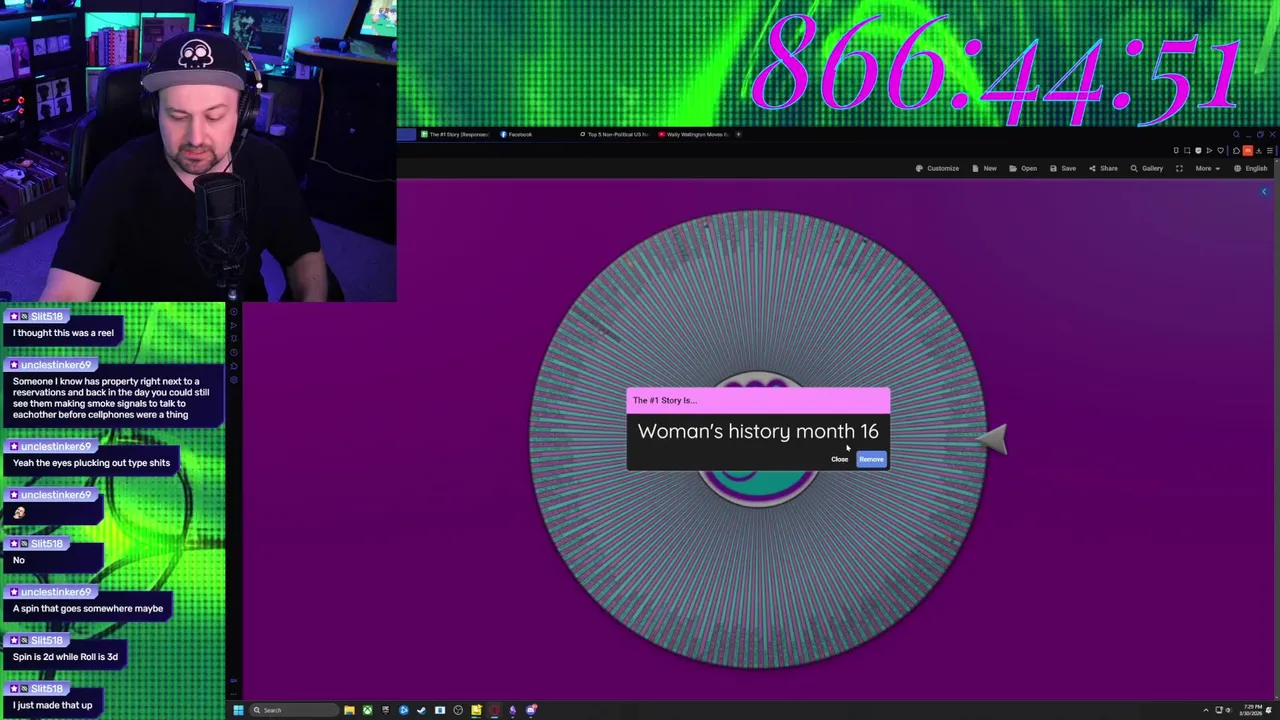This screenshot has width=1280, height=720.
Task: Open the Customize wheel settings
Action: point(937,168)
